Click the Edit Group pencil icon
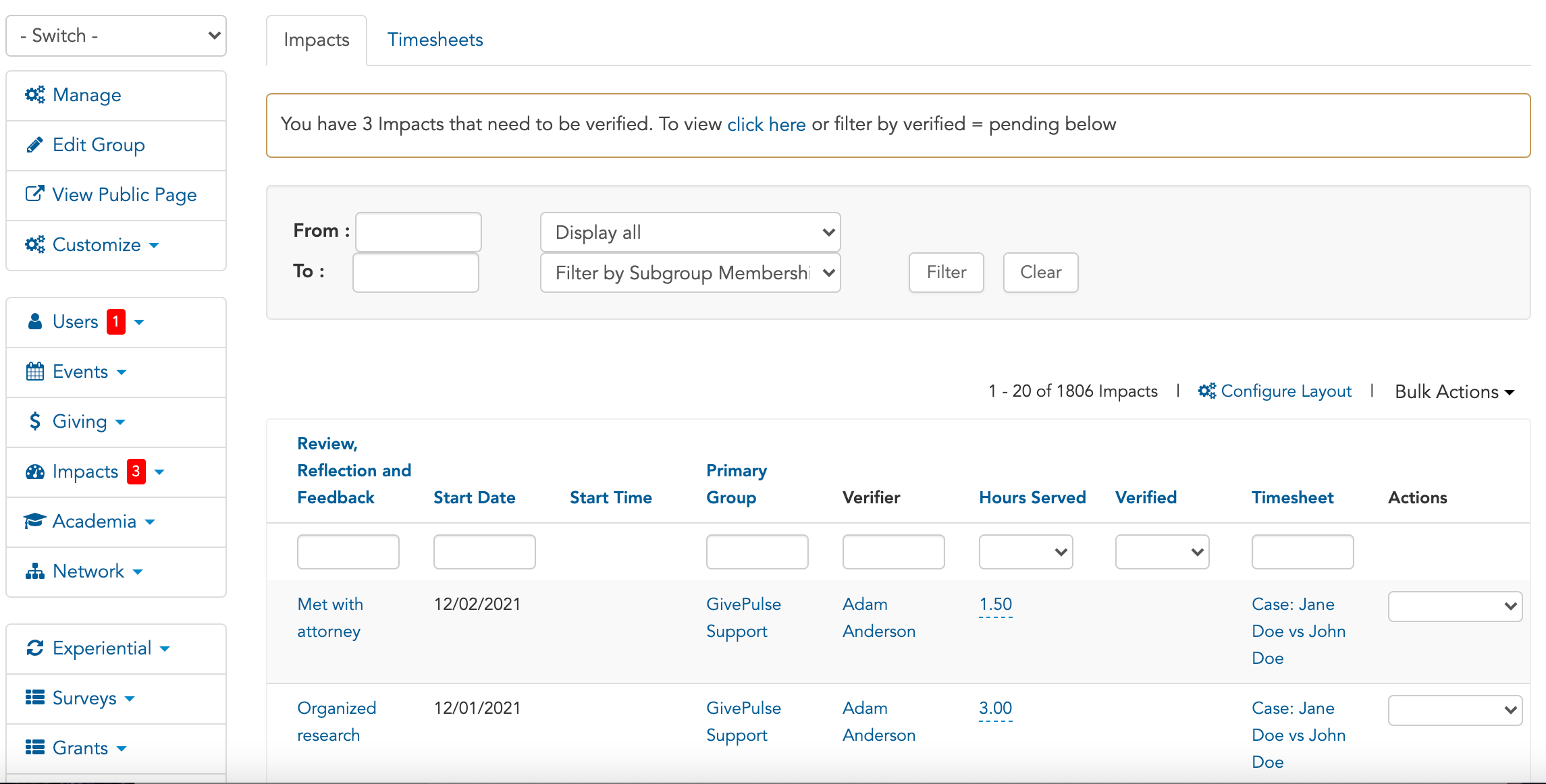Viewport: 1546px width, 784px height. coord(34,145)
